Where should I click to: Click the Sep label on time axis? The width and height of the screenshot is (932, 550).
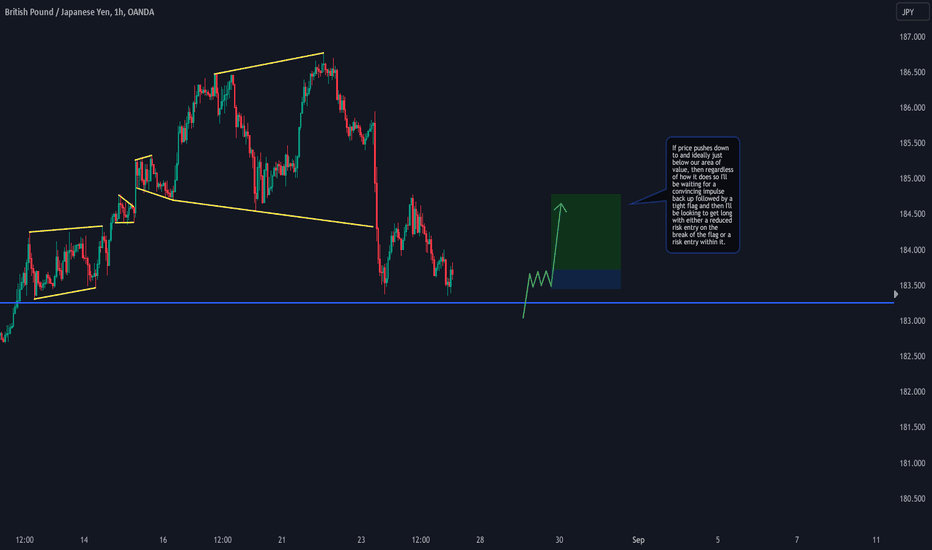coord(638,540)
